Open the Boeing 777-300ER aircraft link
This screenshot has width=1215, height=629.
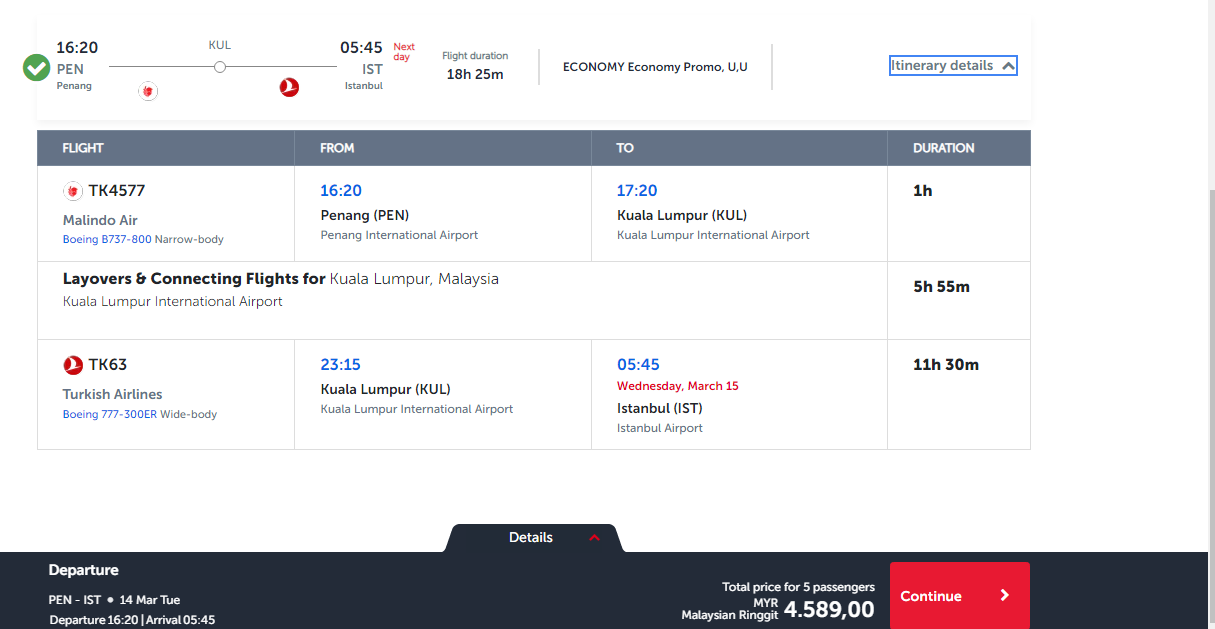[x=110, y=414]
